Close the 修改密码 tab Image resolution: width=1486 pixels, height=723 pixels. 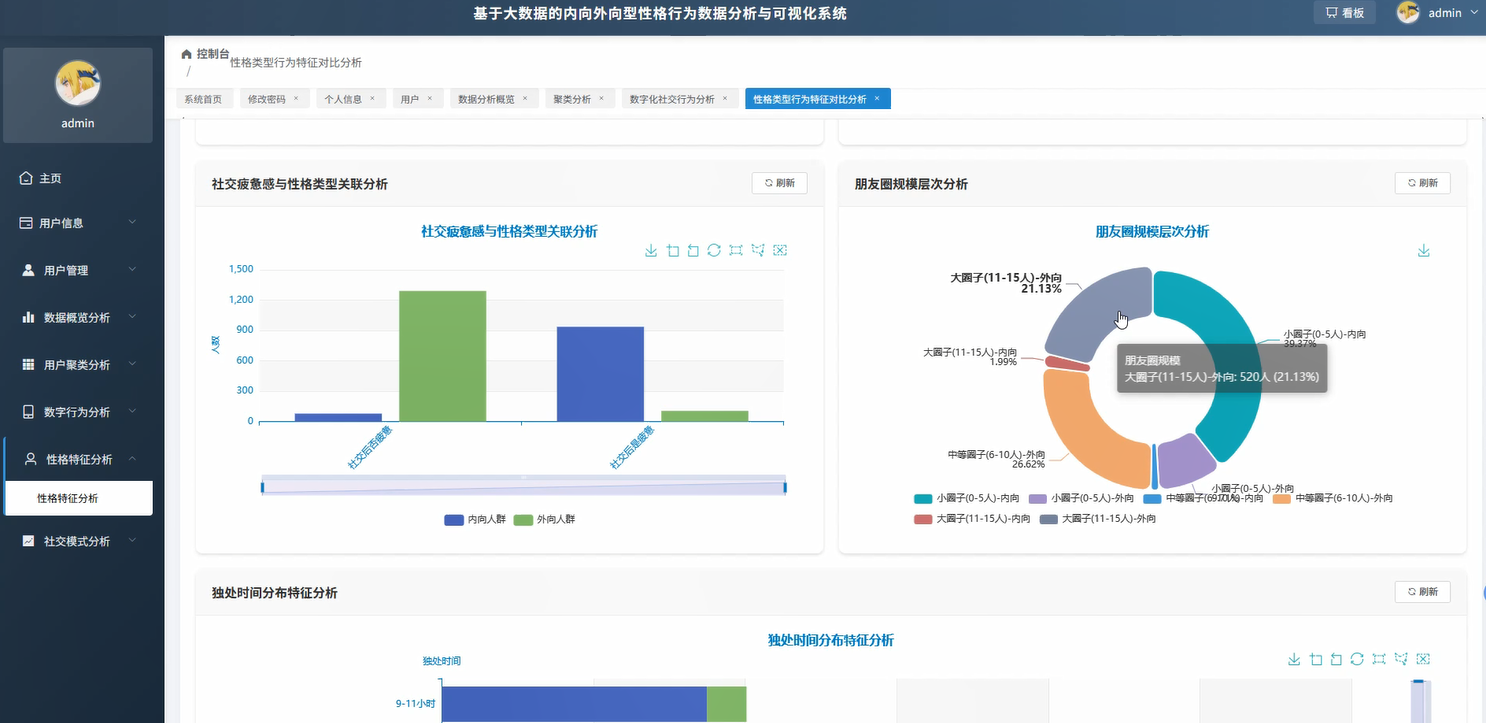[x=295, y=99]
